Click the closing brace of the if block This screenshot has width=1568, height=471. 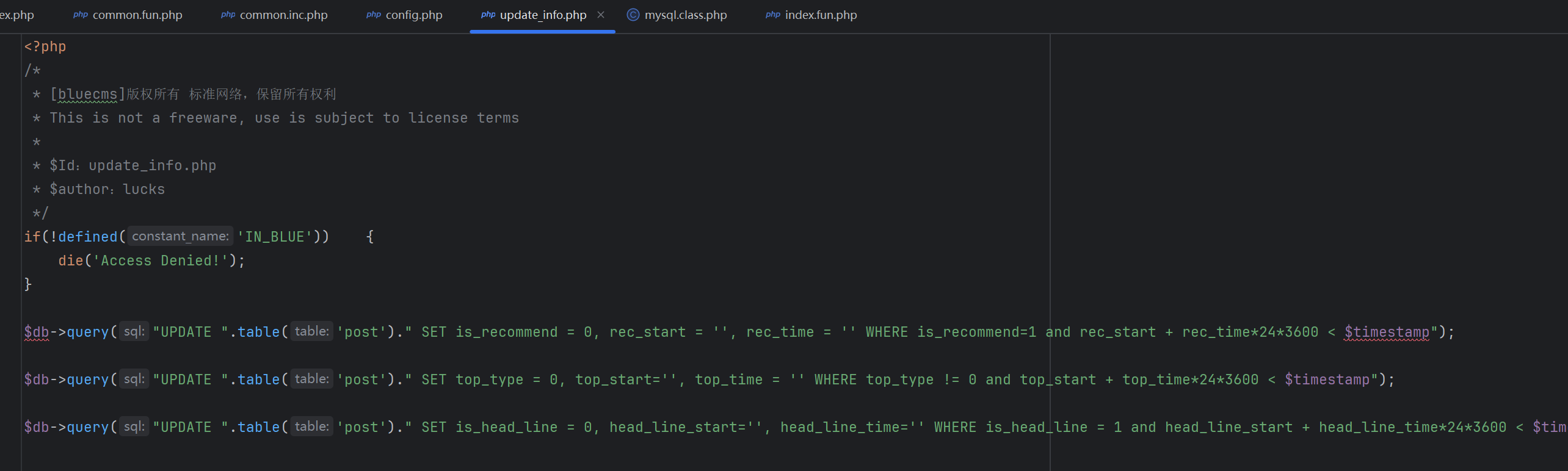[27, 284]
